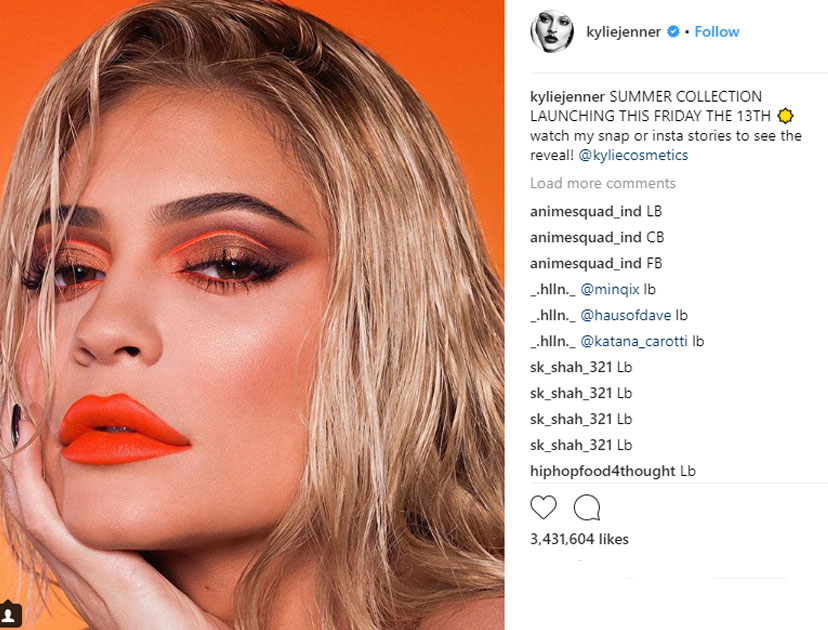828x630 pixels.
Task: Open sk_shah_321 profile from first Lb comment
Action: (571, 368)
